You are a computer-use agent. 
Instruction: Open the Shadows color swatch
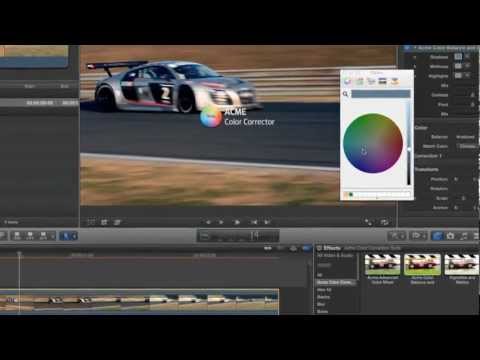click(458, 57)
